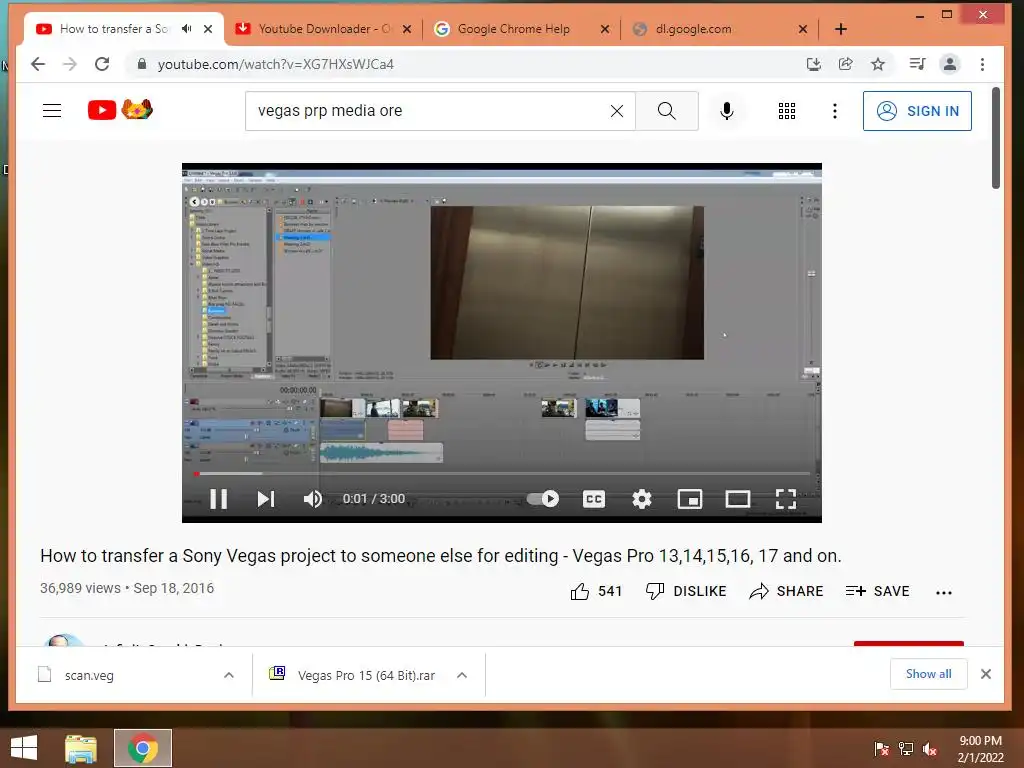The width and height of the screenshot is (1024, 768).
Task: Mute the video player volume
Action: point(313,499)
